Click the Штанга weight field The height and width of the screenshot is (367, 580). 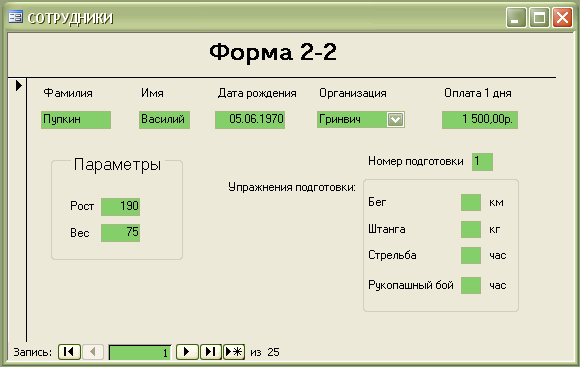point(471,229)
